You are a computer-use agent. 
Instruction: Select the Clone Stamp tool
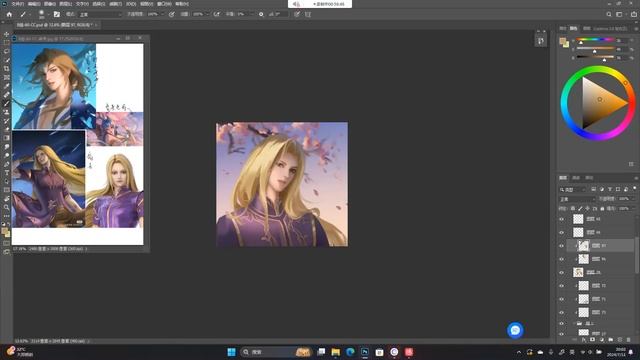click(x=6, y=112)
